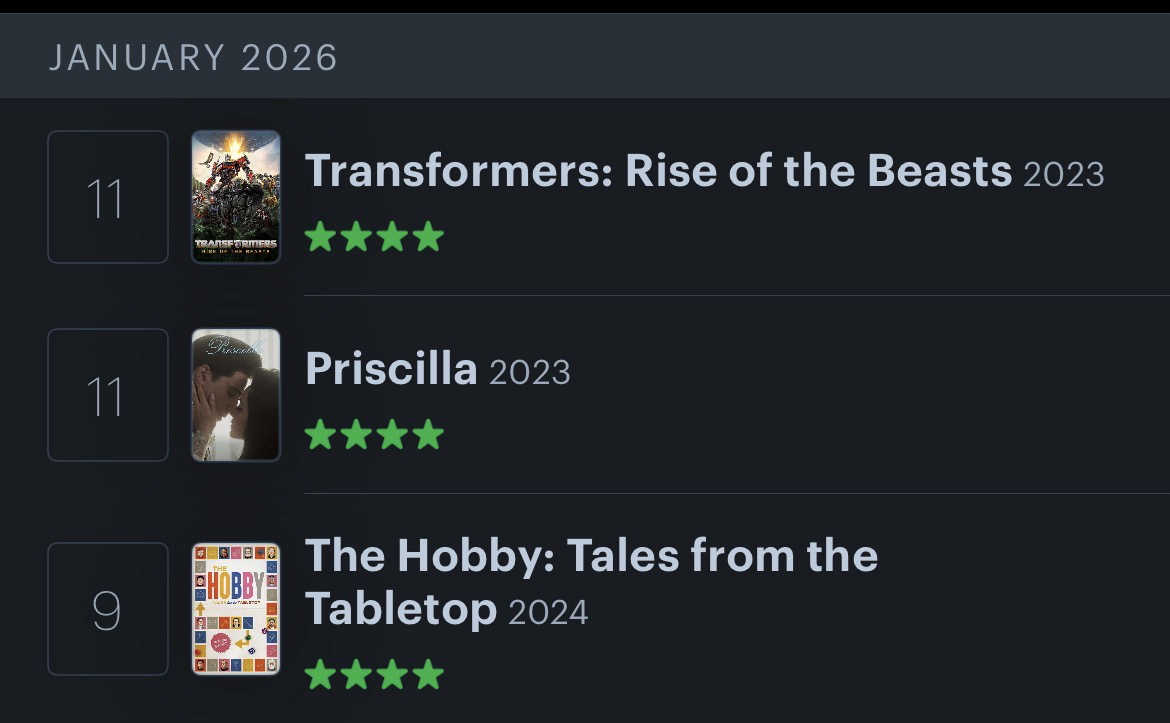Click the fourth star of The Hobby rating
1170x723 pixels.
pos(428,674)
